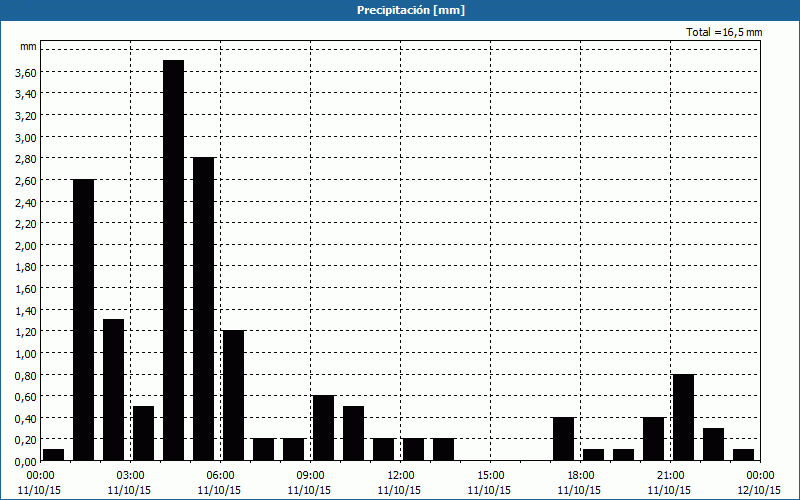Click the 12/10/15 date label
The image size is (800, 500).
(759, 490)
